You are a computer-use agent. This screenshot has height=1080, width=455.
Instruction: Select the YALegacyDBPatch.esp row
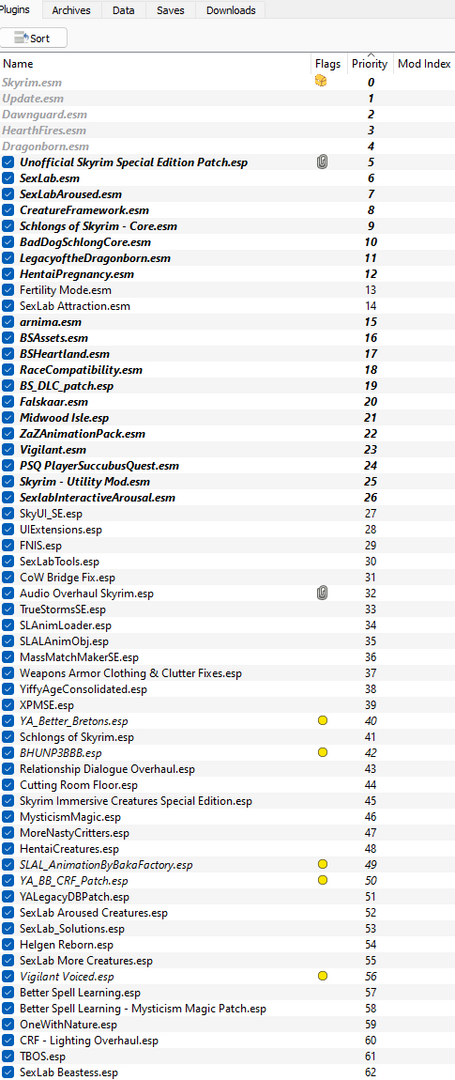[227, 896]
